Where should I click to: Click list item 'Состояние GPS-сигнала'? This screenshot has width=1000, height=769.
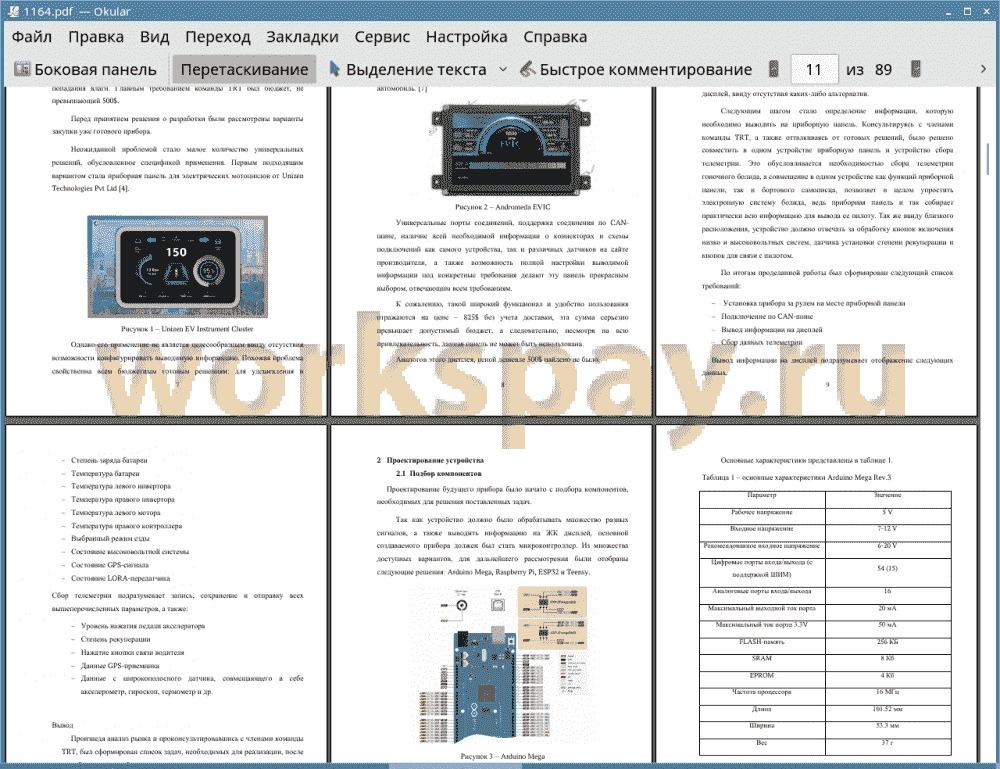coord(110,565)
